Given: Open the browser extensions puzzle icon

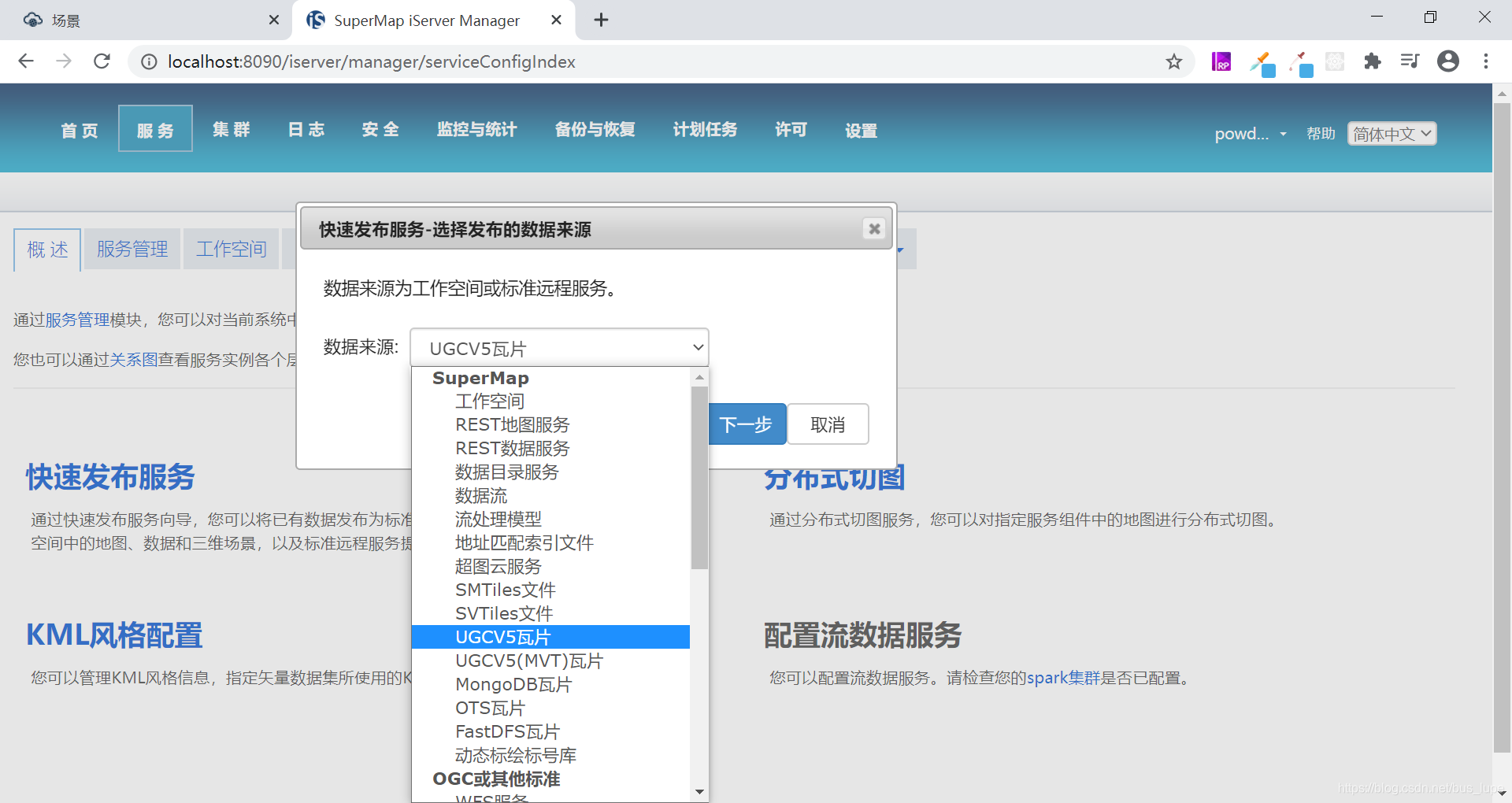Looking at the screenshot, I should (x=1373, y=61).
